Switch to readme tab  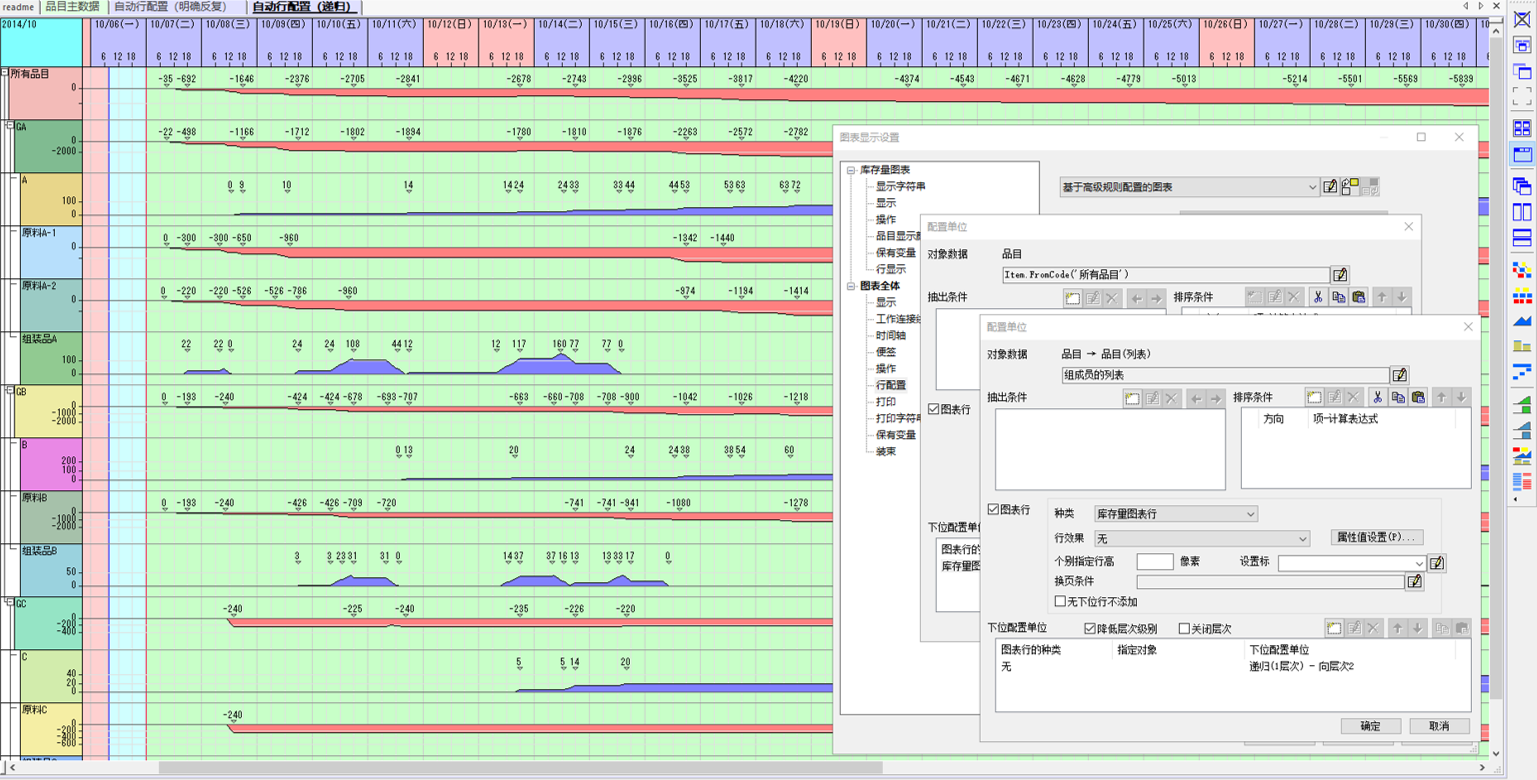19,7
